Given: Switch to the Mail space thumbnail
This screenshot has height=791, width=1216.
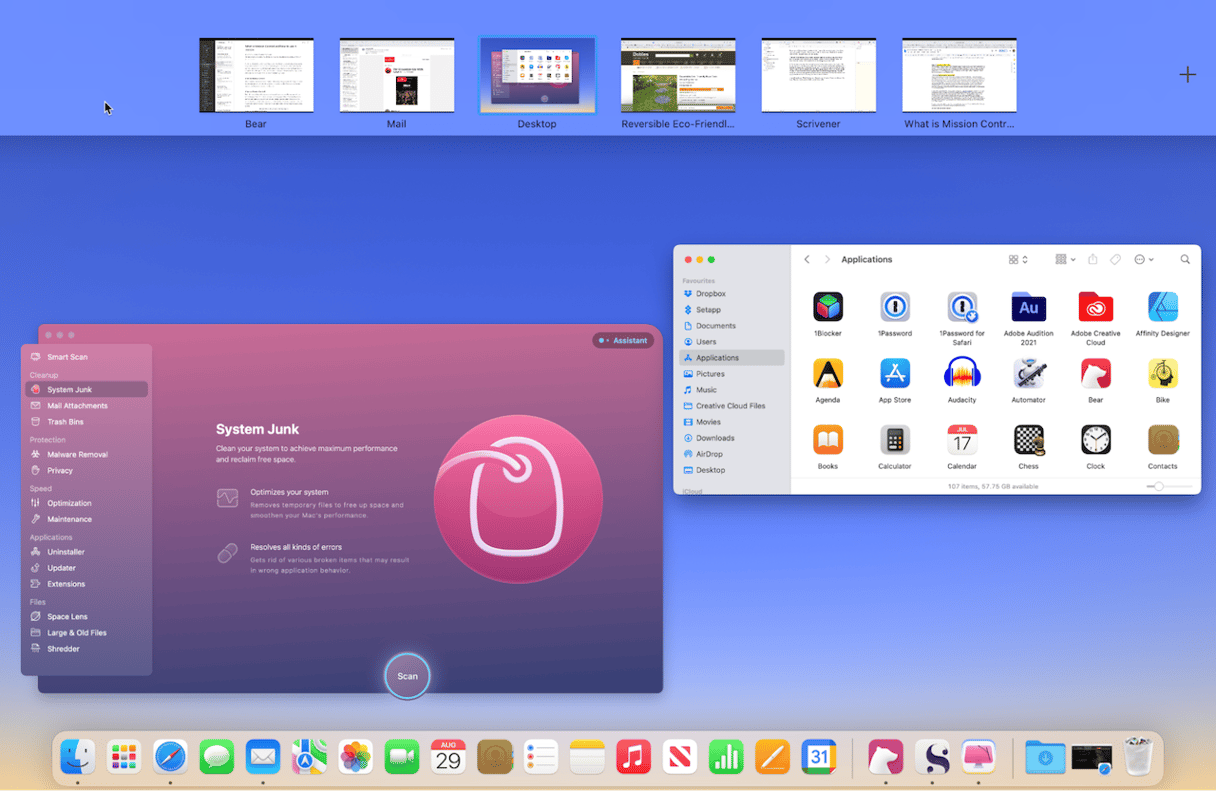Looking at the screenshot, I should pyautogui.click(x=397, y=76).
